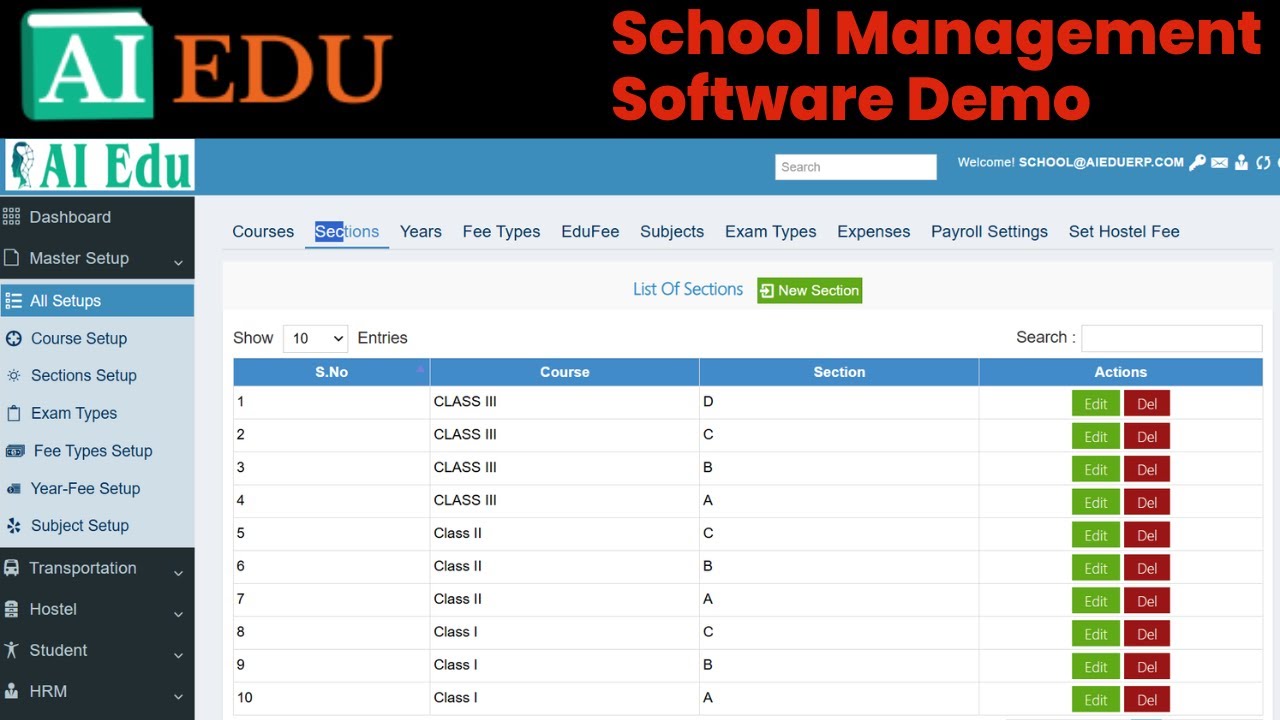Screen dimensions: 1280x720
Task: Delete CLASS III section B row
Action: click(1147, 470)
